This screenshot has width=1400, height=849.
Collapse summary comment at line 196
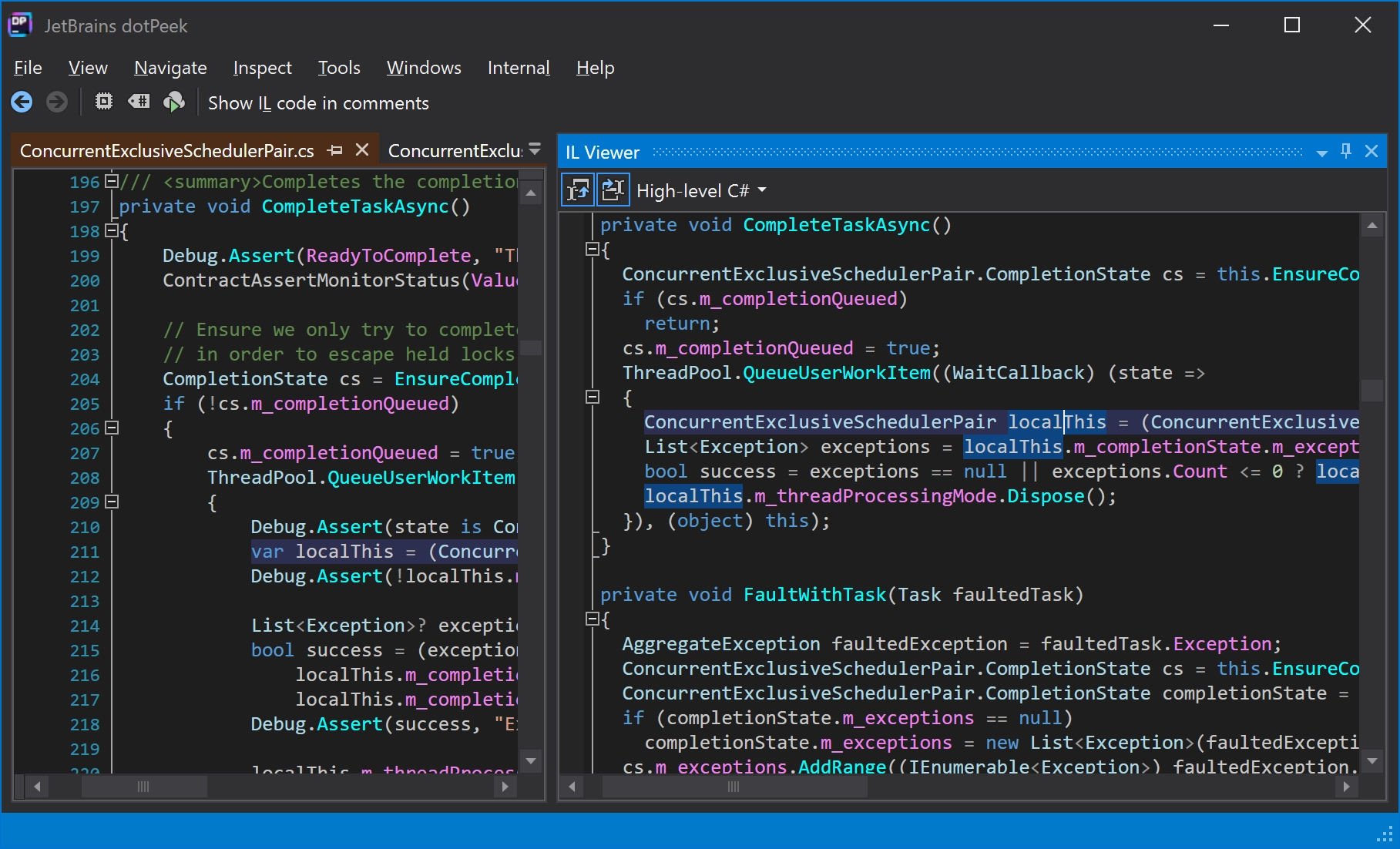(x=112, y=181)
